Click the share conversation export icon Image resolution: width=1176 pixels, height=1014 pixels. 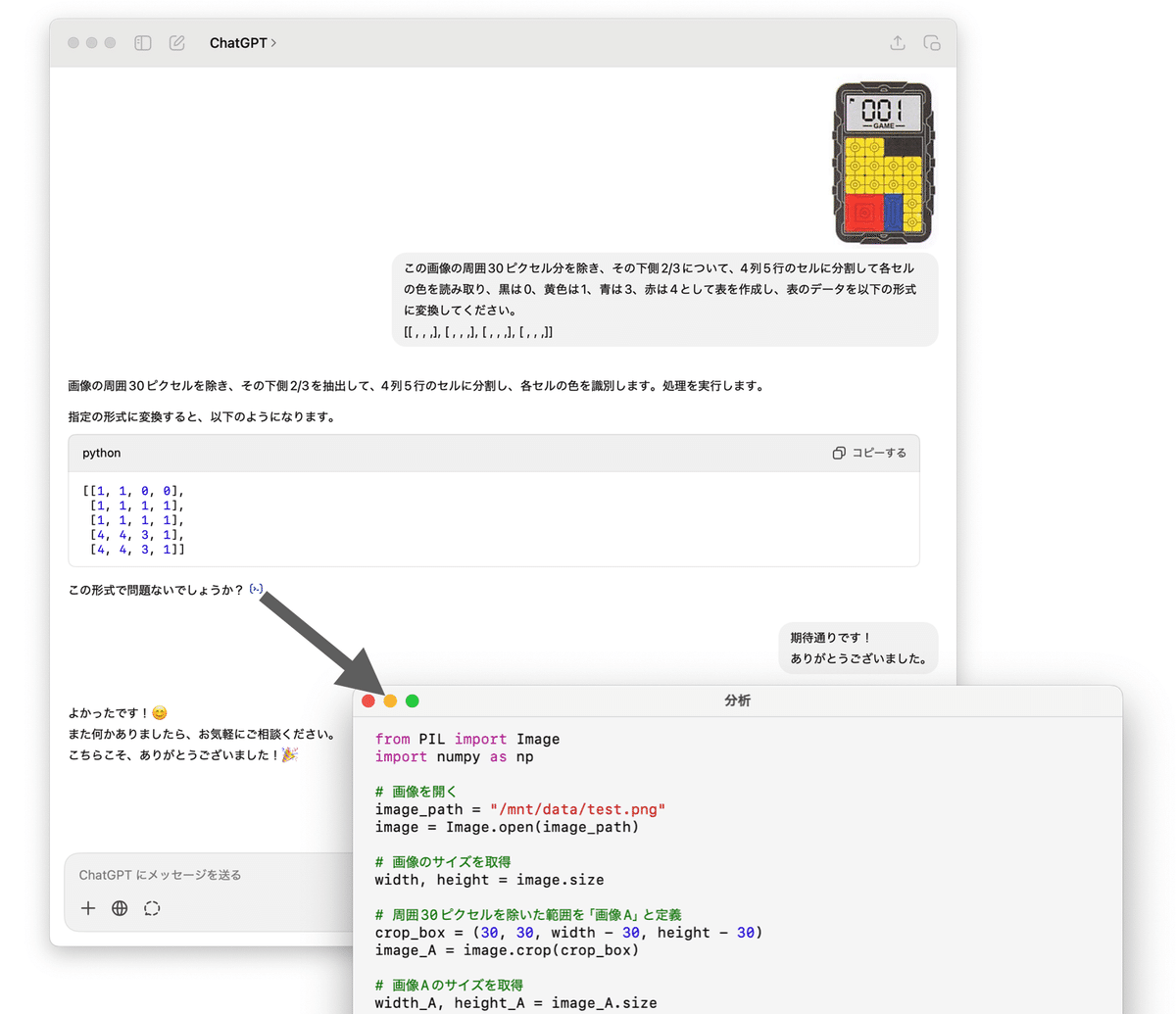(897, 43)
